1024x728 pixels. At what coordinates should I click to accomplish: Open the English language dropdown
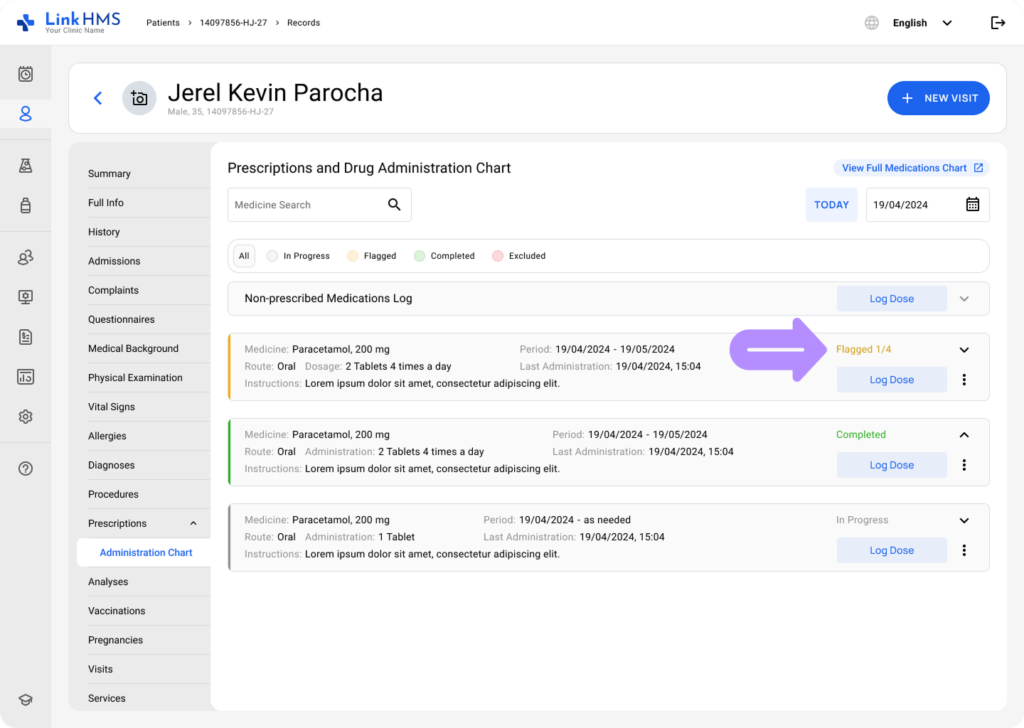[x=920, y=23]
